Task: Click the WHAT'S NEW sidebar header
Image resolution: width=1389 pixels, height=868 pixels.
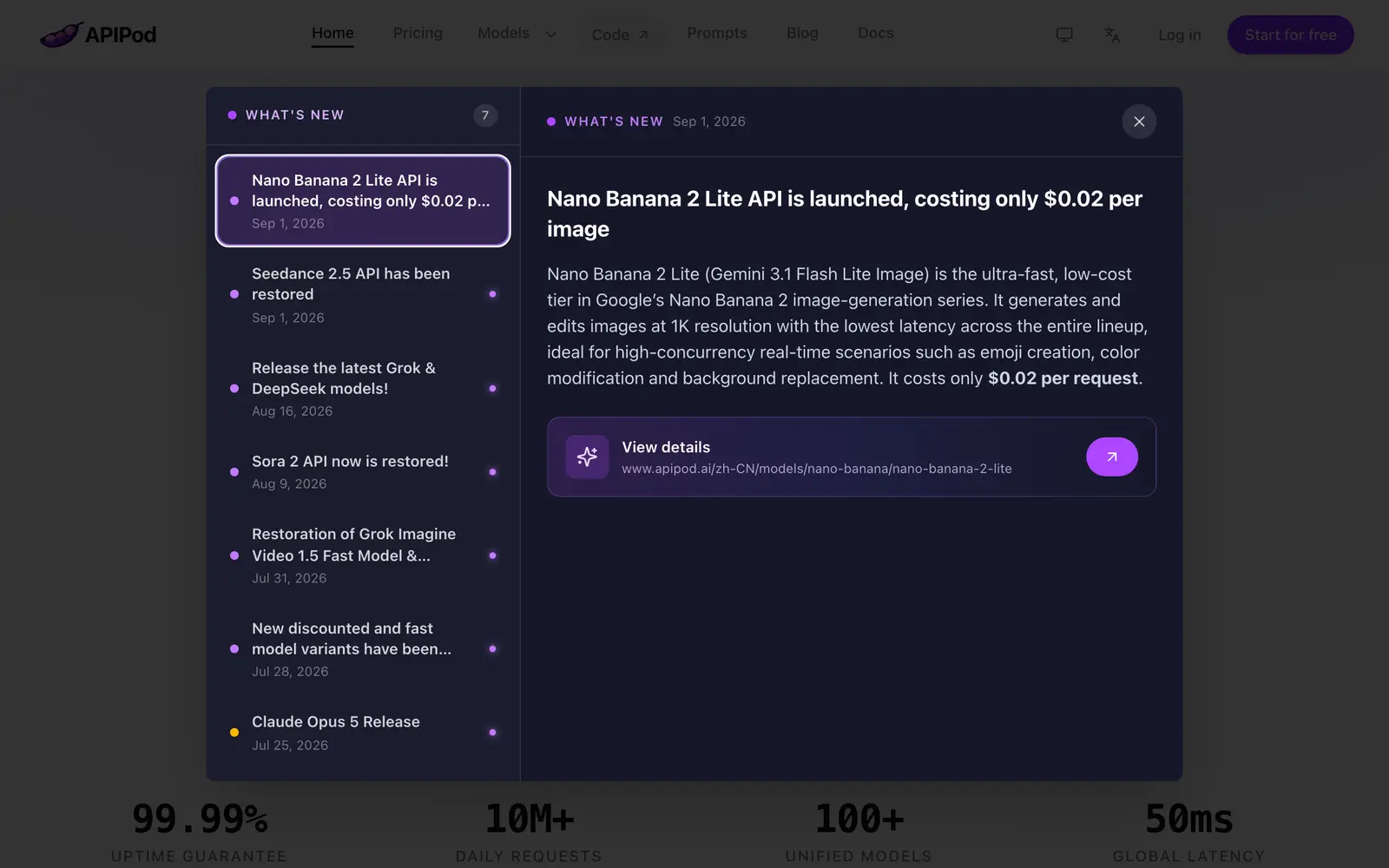Action: 294,115
